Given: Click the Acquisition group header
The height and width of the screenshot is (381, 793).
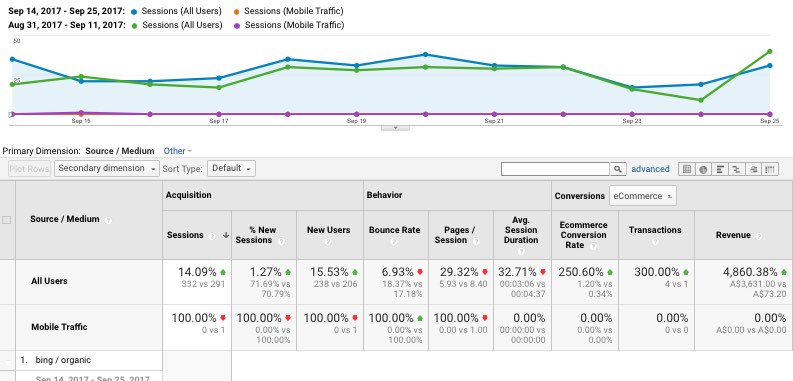Looking at the screenshot, I should 189,195.
